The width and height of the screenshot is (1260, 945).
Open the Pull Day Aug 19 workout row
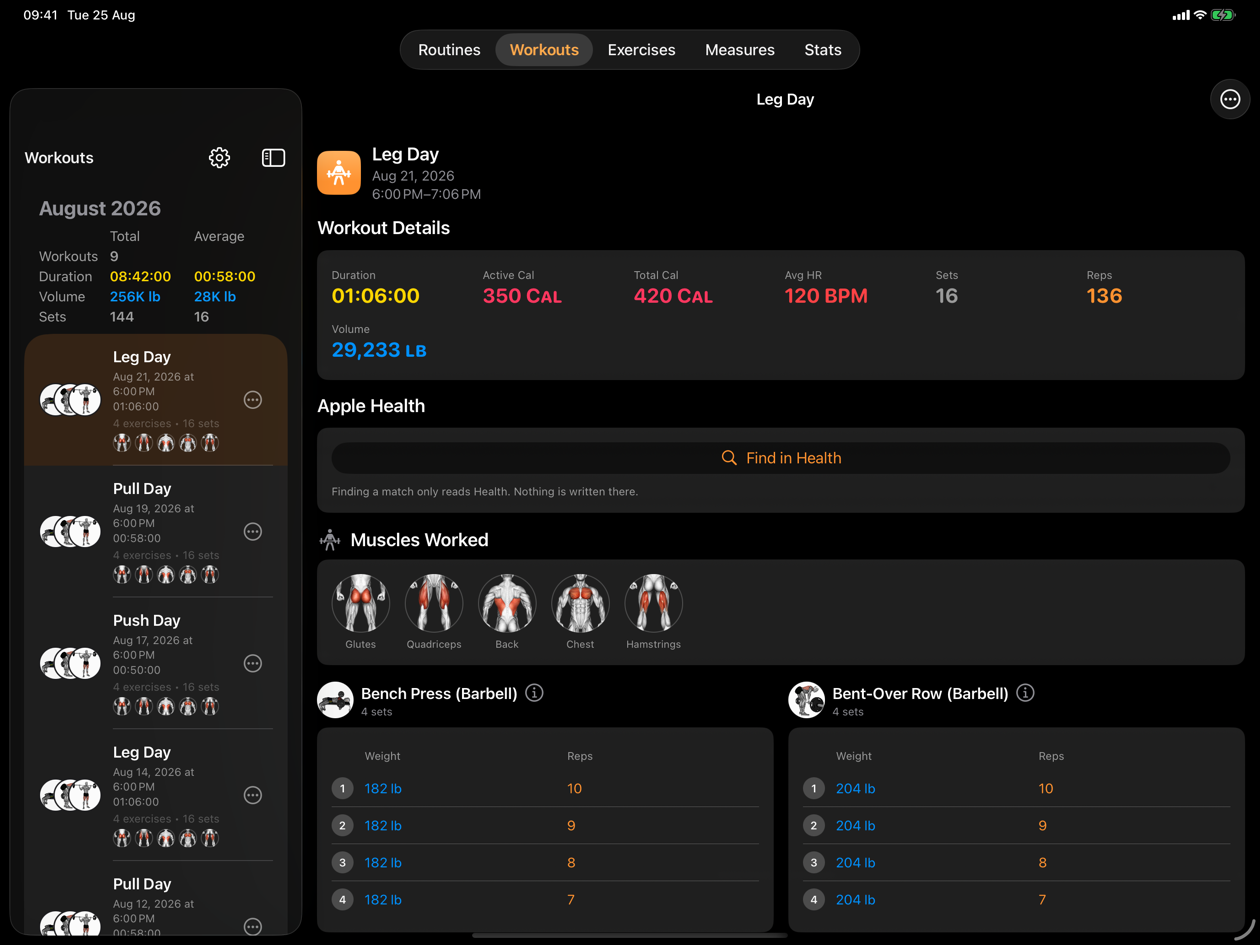pyautogui.click(x=156, y=532)
